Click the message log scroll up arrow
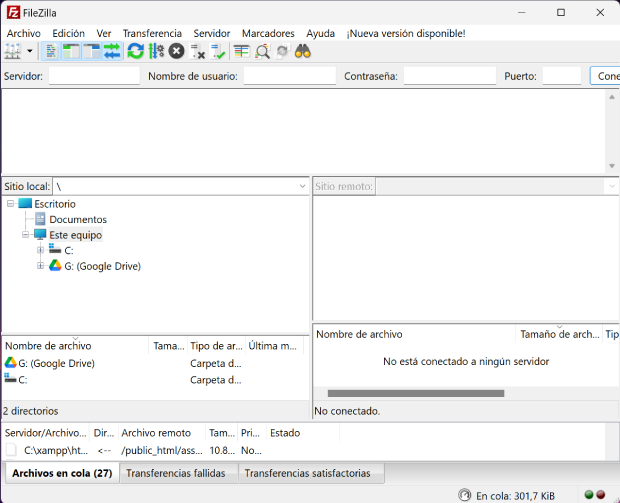This screenshot has width=620, height=503. (612, 97)
